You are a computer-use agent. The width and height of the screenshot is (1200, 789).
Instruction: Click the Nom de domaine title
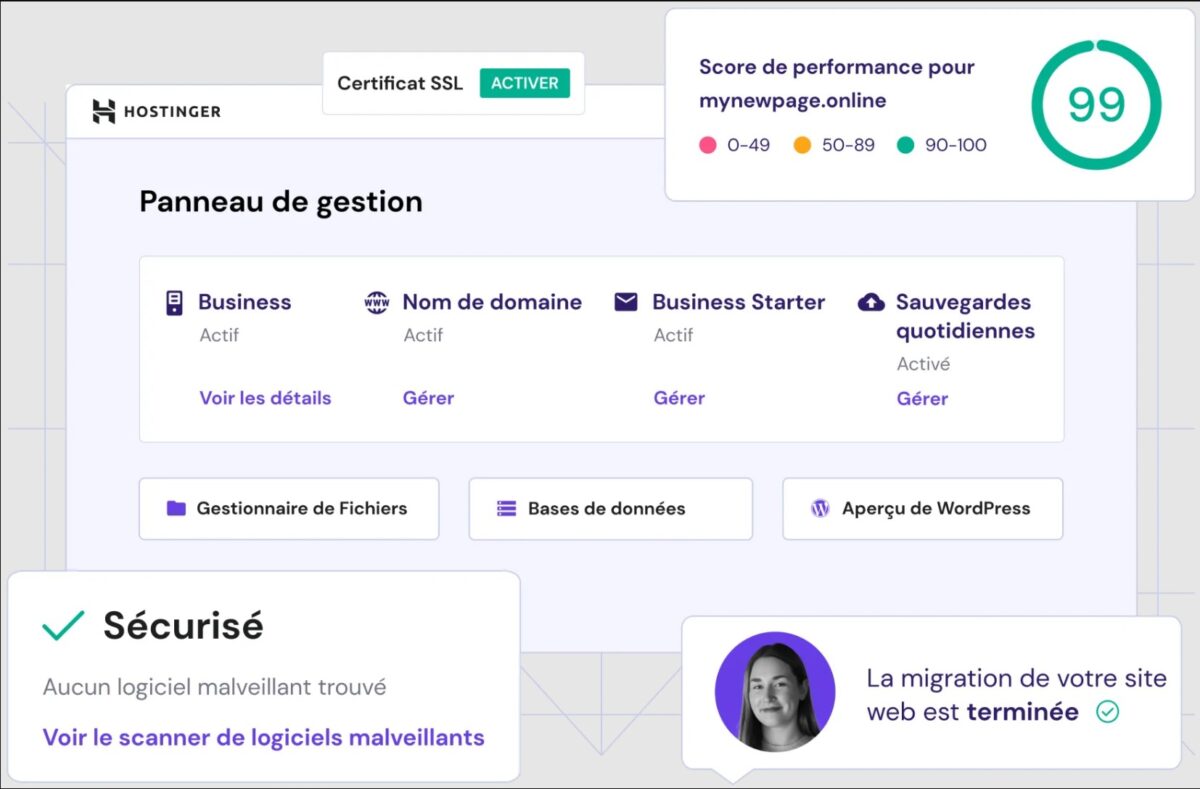click(492, 302)
